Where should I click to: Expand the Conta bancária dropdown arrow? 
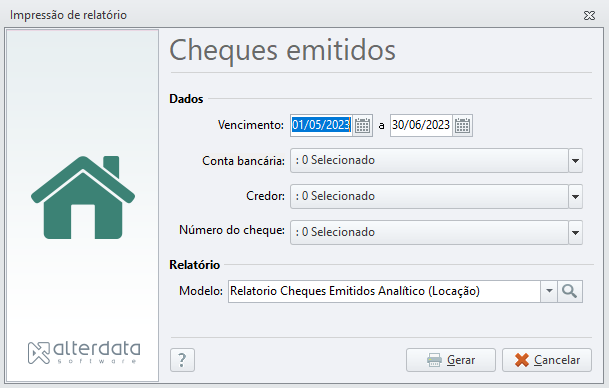pos(575,161)
